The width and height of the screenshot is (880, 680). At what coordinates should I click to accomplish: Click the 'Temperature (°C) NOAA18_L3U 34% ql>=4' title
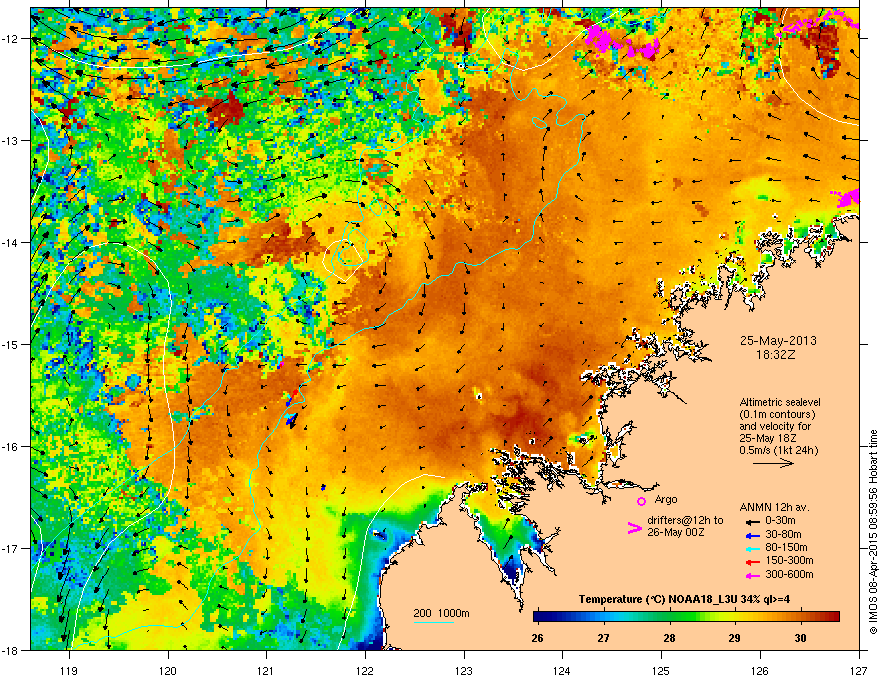[684, 600]
